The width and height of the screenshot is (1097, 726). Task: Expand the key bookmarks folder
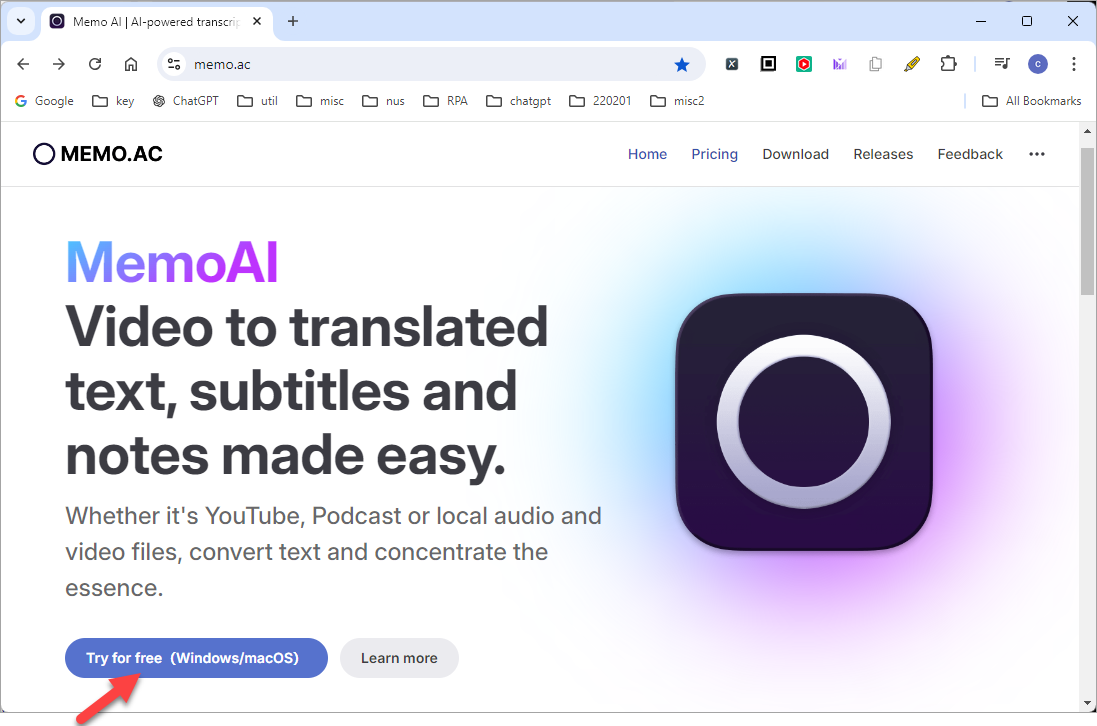click(113, 101)
